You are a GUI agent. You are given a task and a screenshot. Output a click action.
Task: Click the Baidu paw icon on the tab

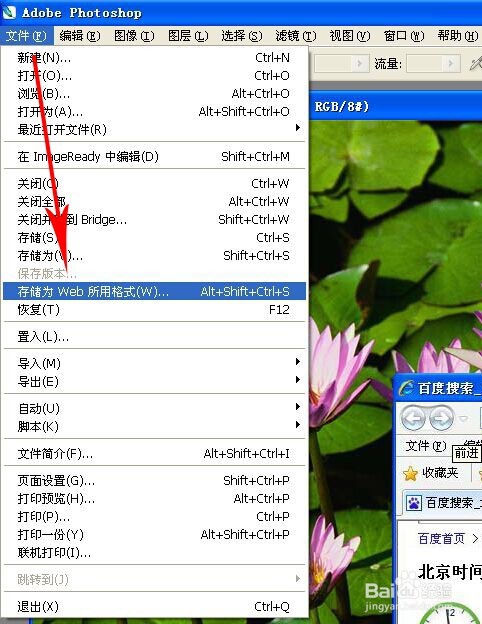point(414,503)
